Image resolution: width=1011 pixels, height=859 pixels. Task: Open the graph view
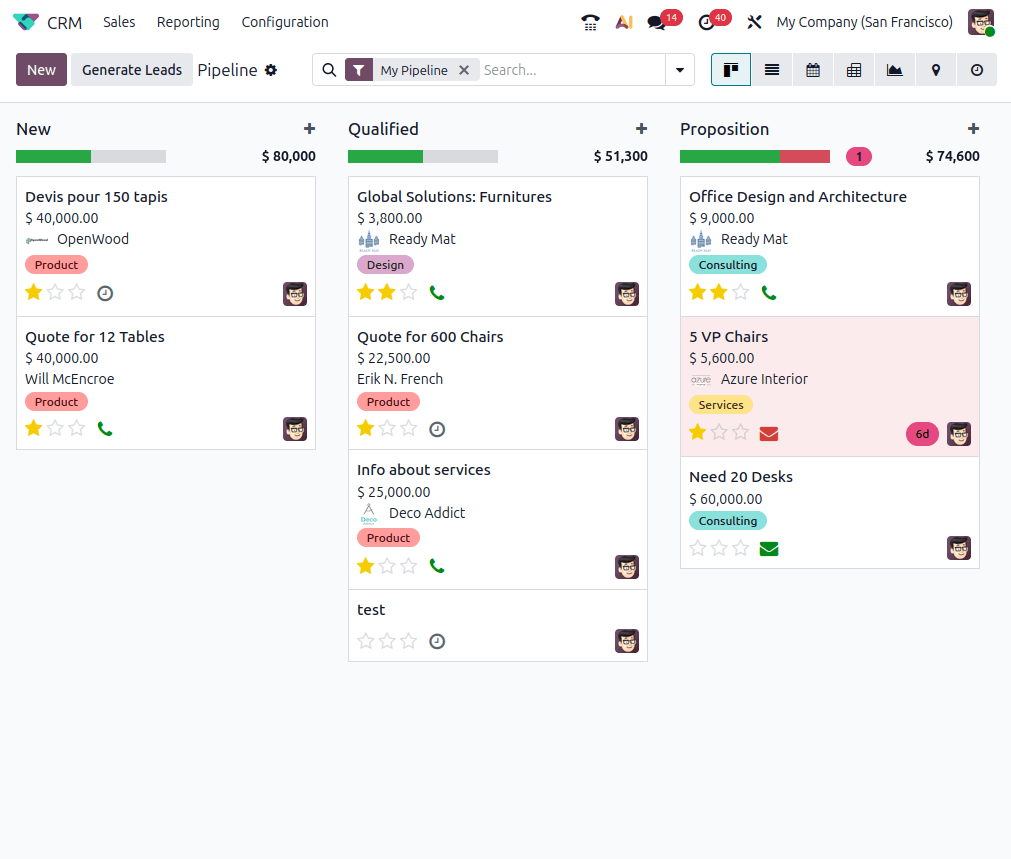[x=895, y=70]
